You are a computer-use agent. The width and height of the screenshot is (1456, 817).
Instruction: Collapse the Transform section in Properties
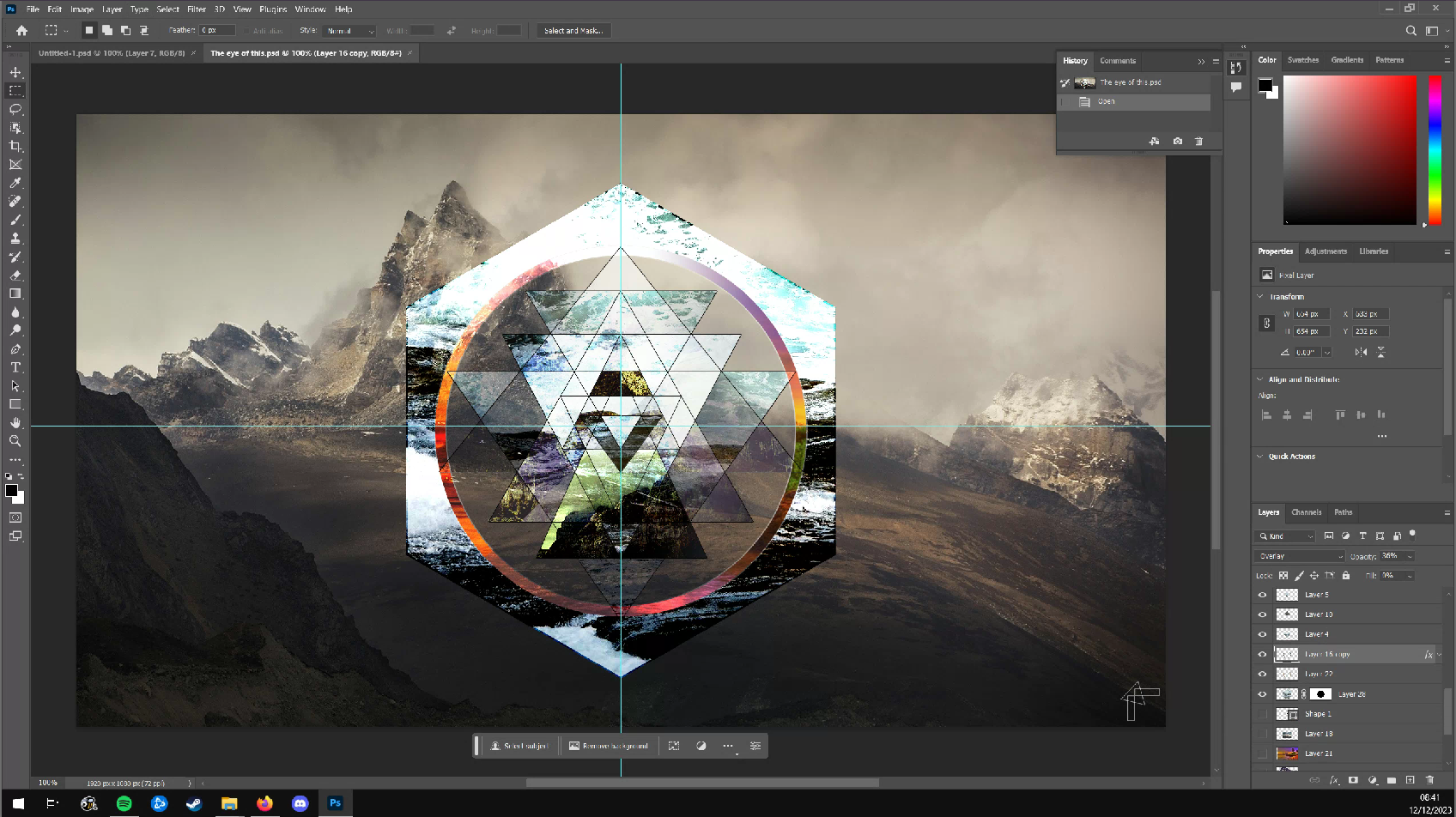pyautogui.click(x=1260, y=297)
